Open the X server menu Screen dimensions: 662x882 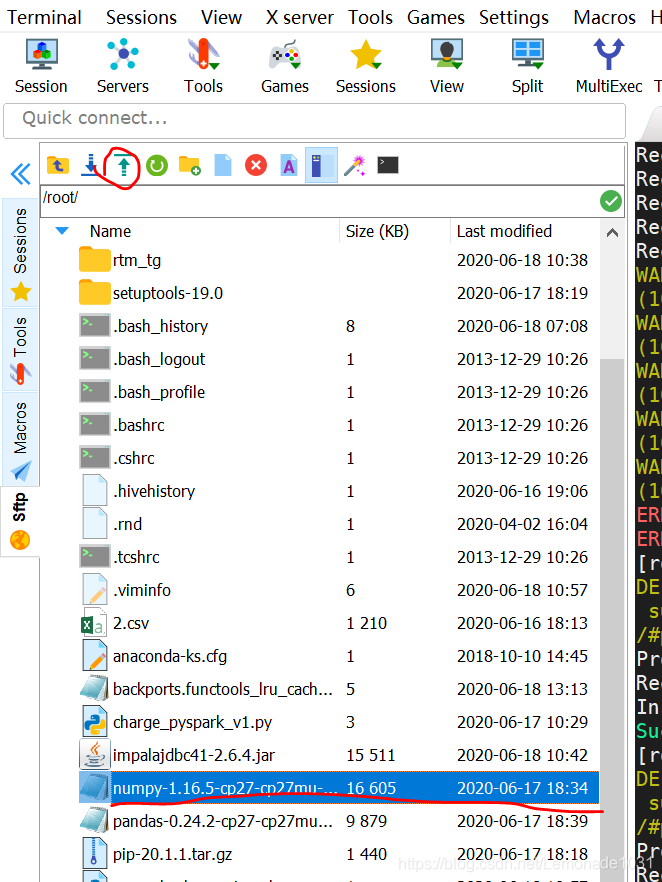(x=300, y=17)
